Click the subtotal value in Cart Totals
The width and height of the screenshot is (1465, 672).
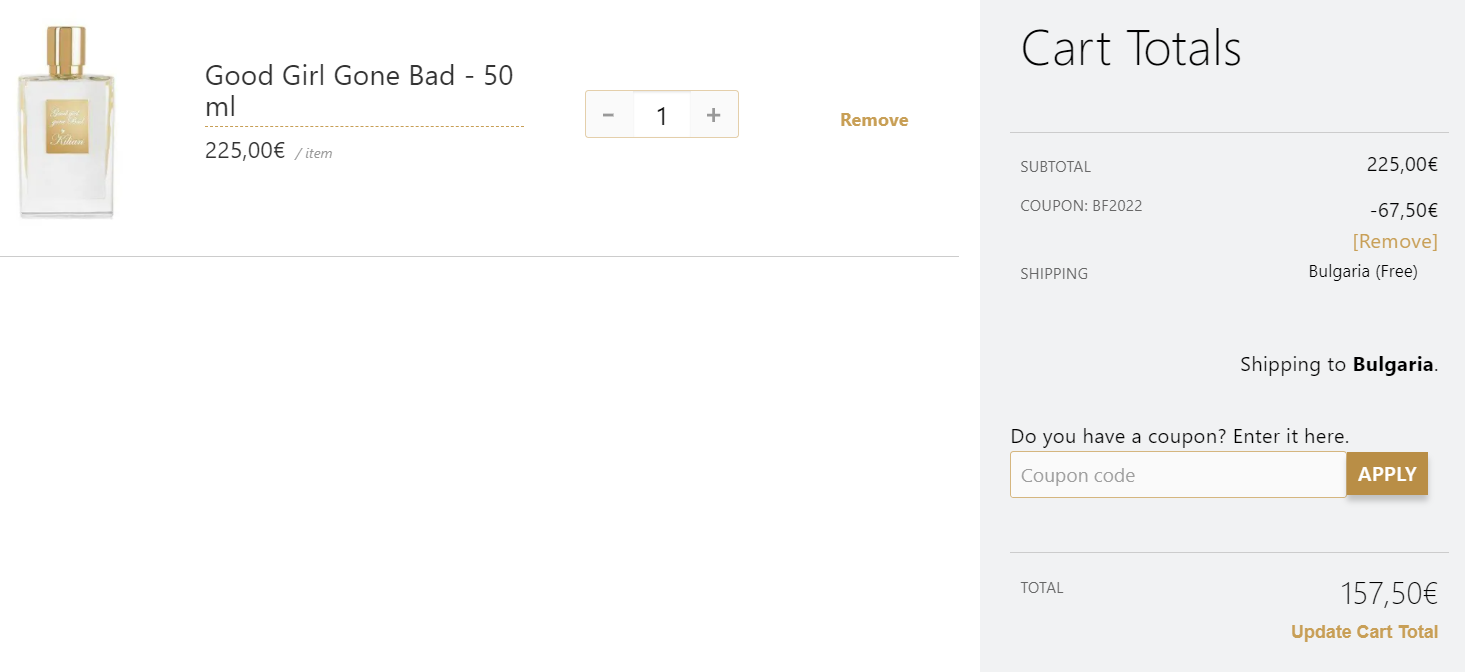1401,165
